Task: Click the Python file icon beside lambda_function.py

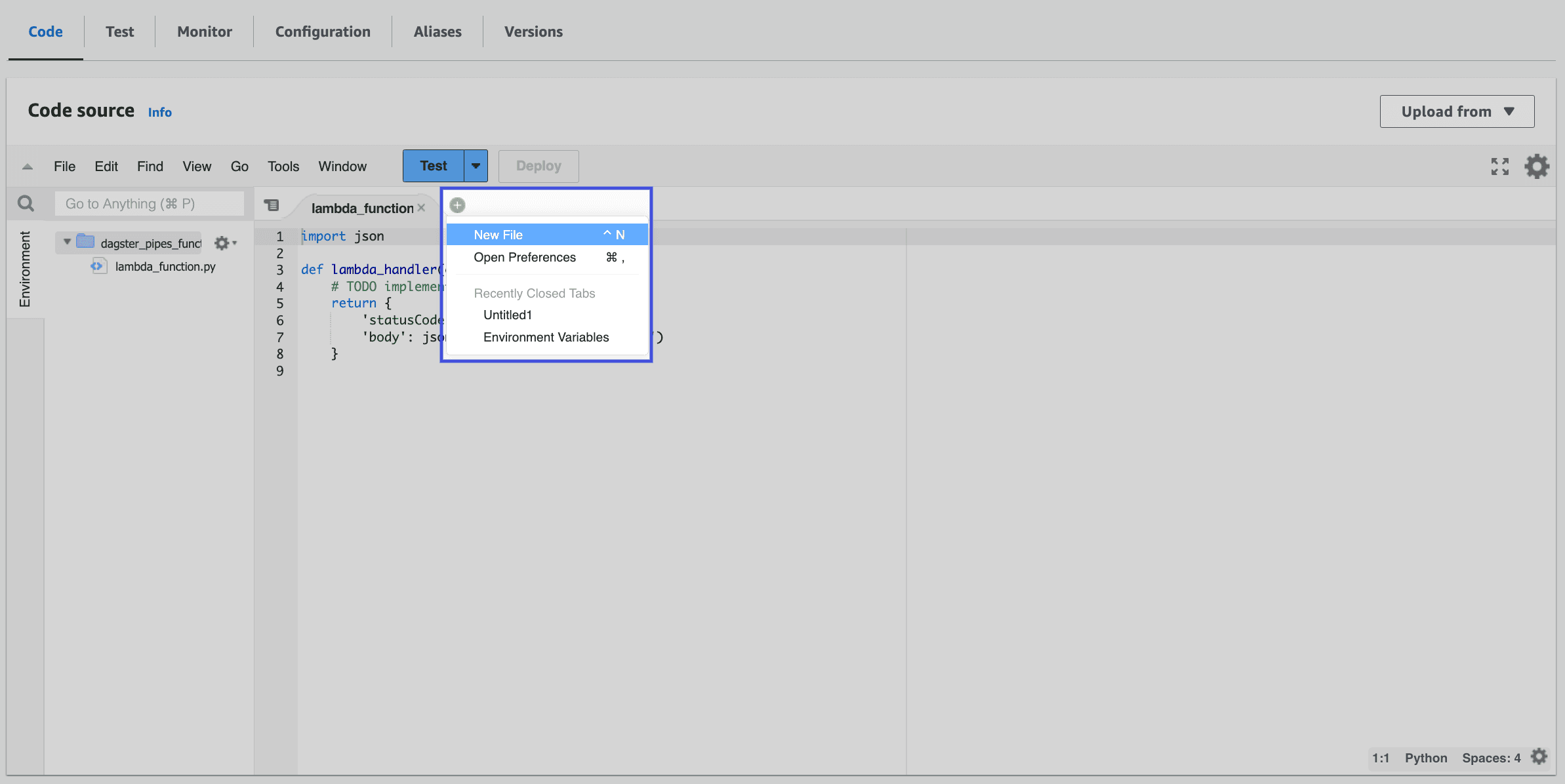Action: point(98,266)
